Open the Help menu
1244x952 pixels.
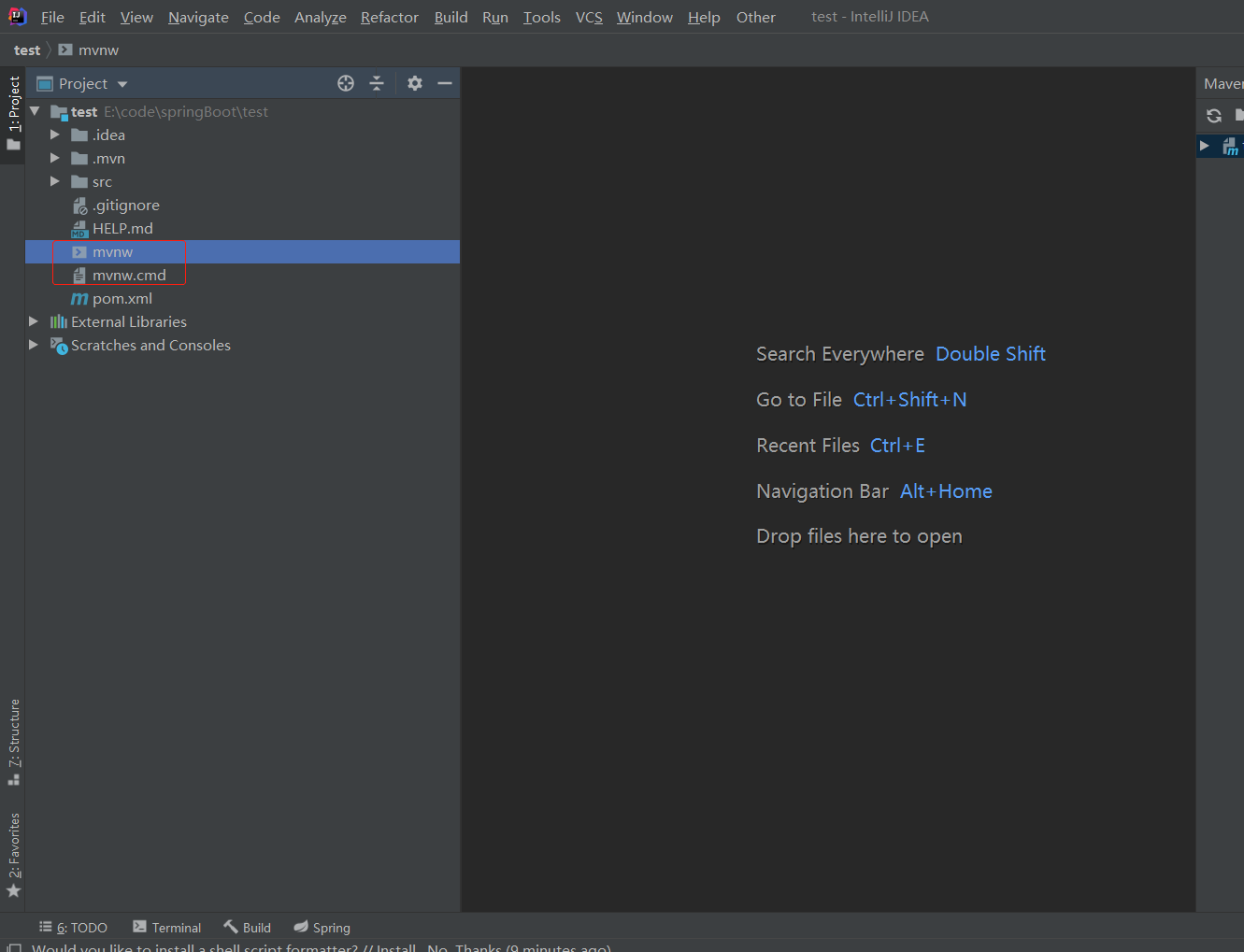[704, 17]
